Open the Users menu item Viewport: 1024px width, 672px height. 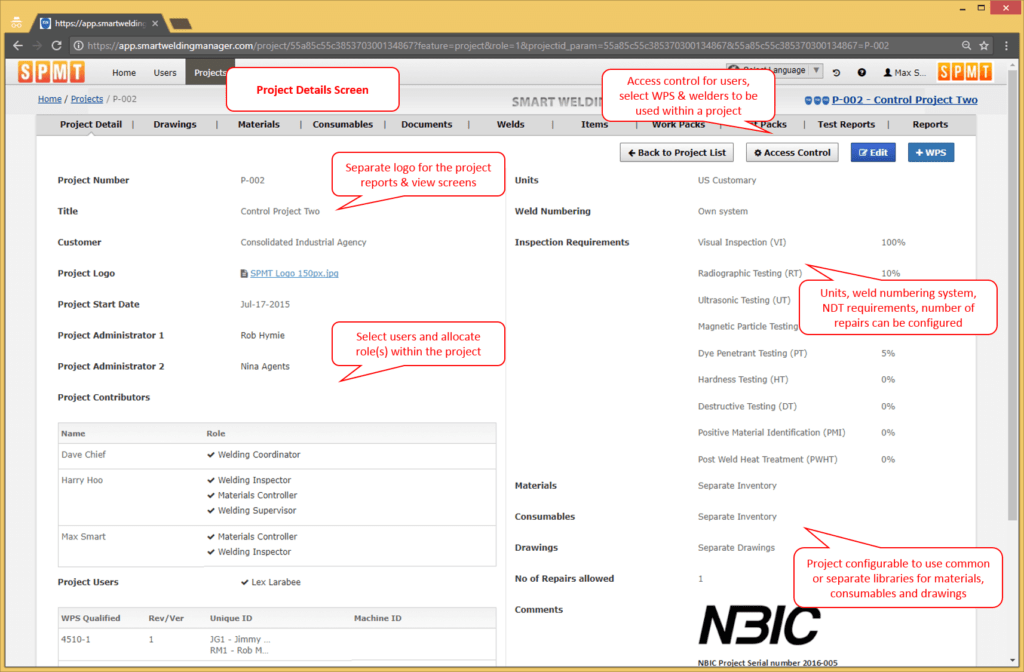pos(165,72)
